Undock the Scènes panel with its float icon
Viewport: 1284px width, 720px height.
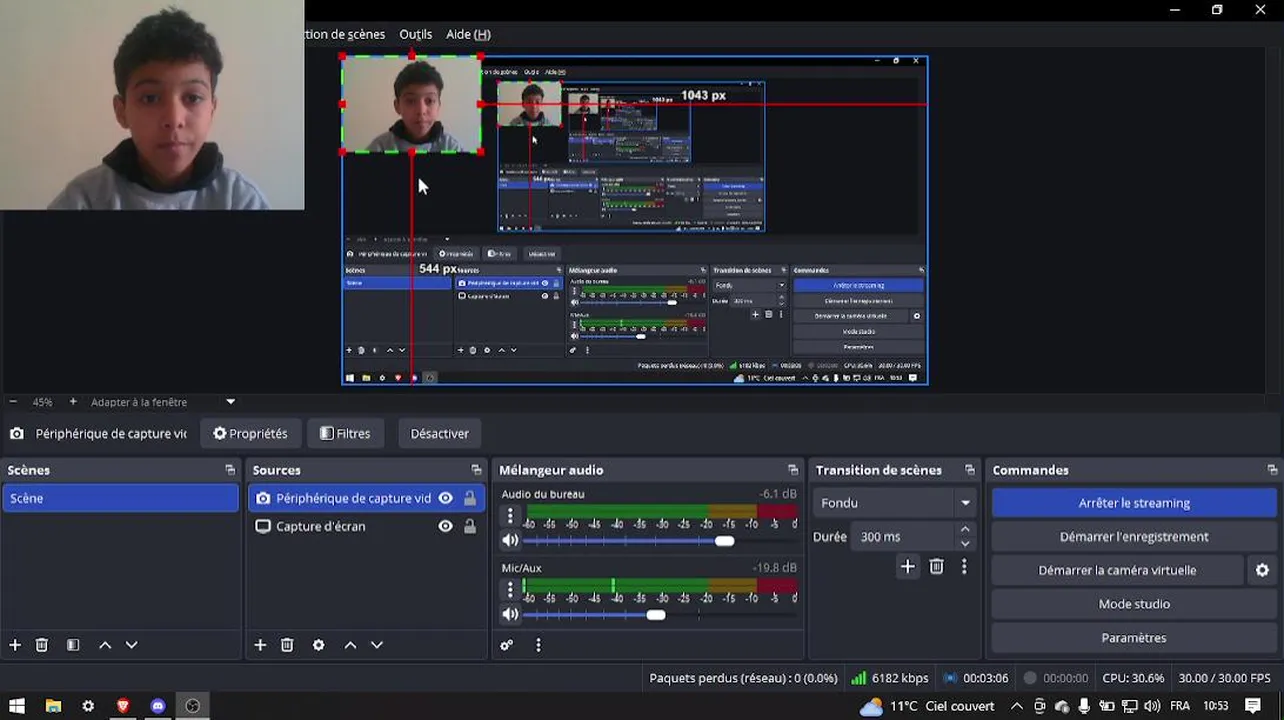click(230, 470)
